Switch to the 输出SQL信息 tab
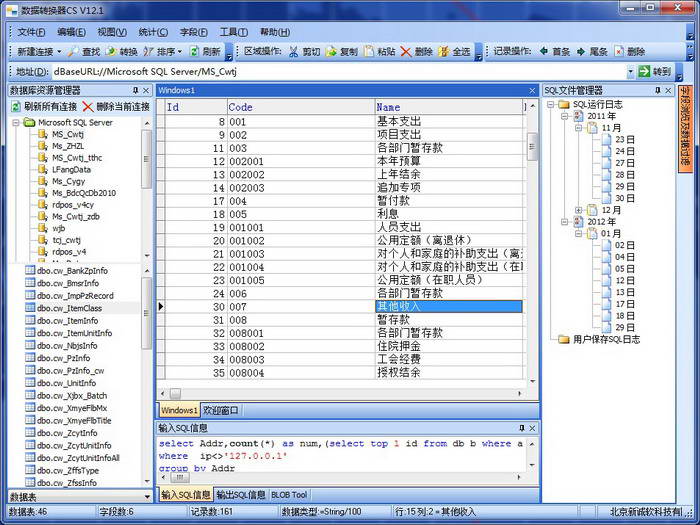The width and height of the screenshot is (700, 525). 240,494
